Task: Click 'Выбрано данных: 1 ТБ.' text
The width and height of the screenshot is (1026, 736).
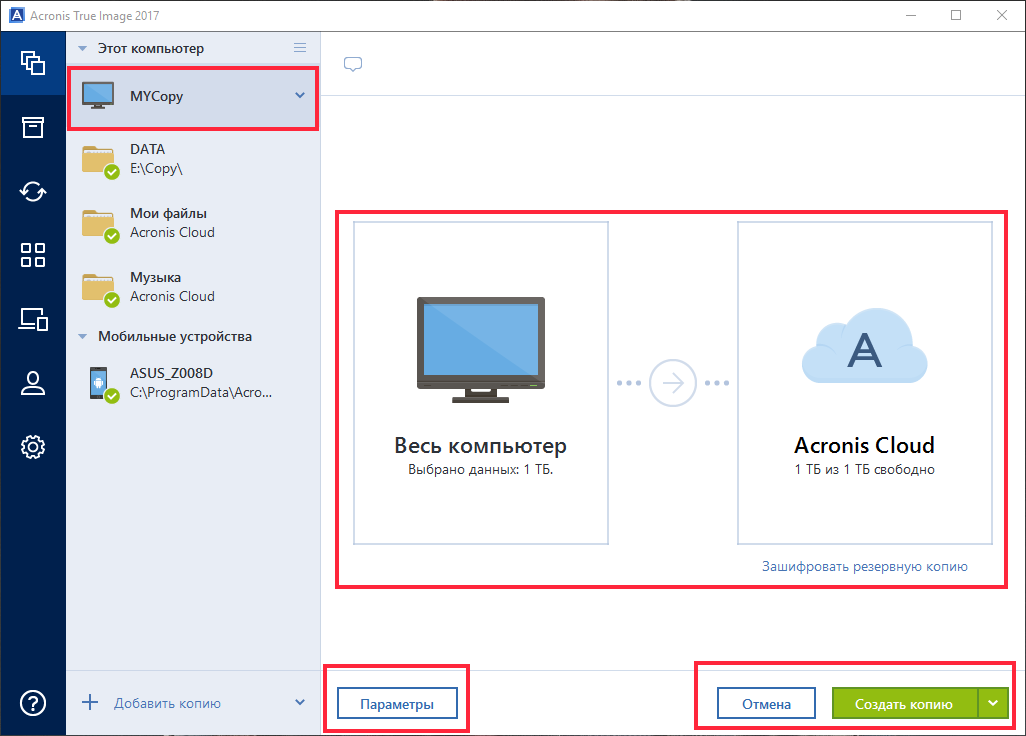Action: pos(481,470)
